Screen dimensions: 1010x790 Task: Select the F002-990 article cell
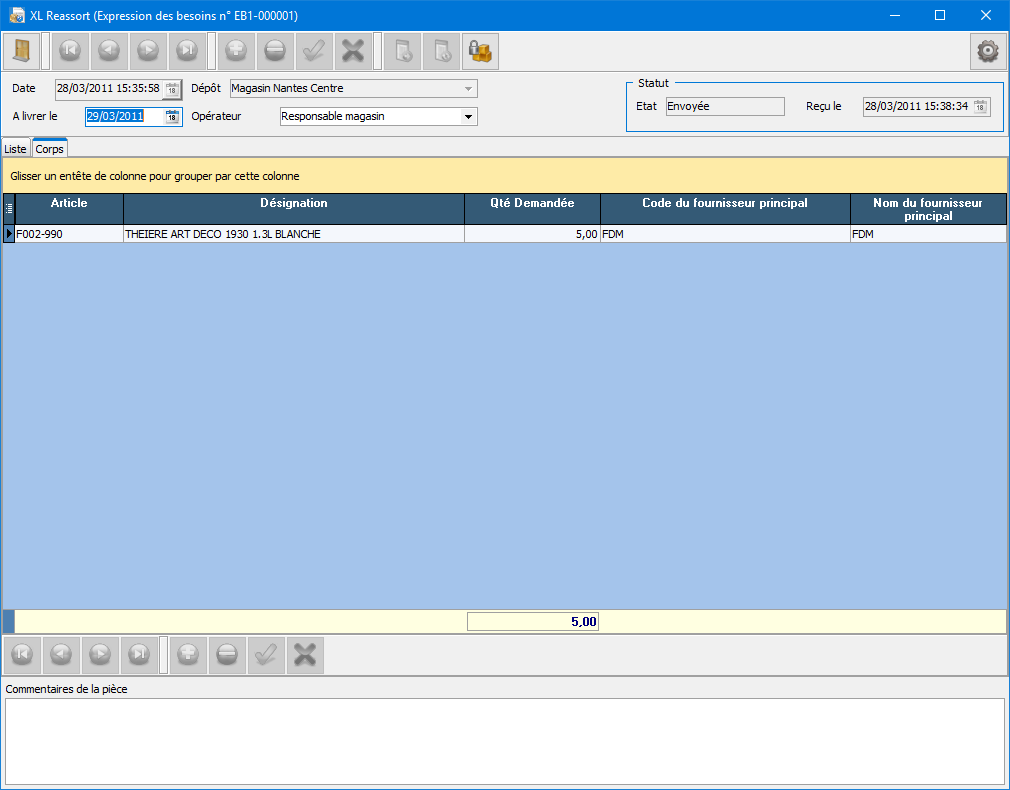[68, 234]
